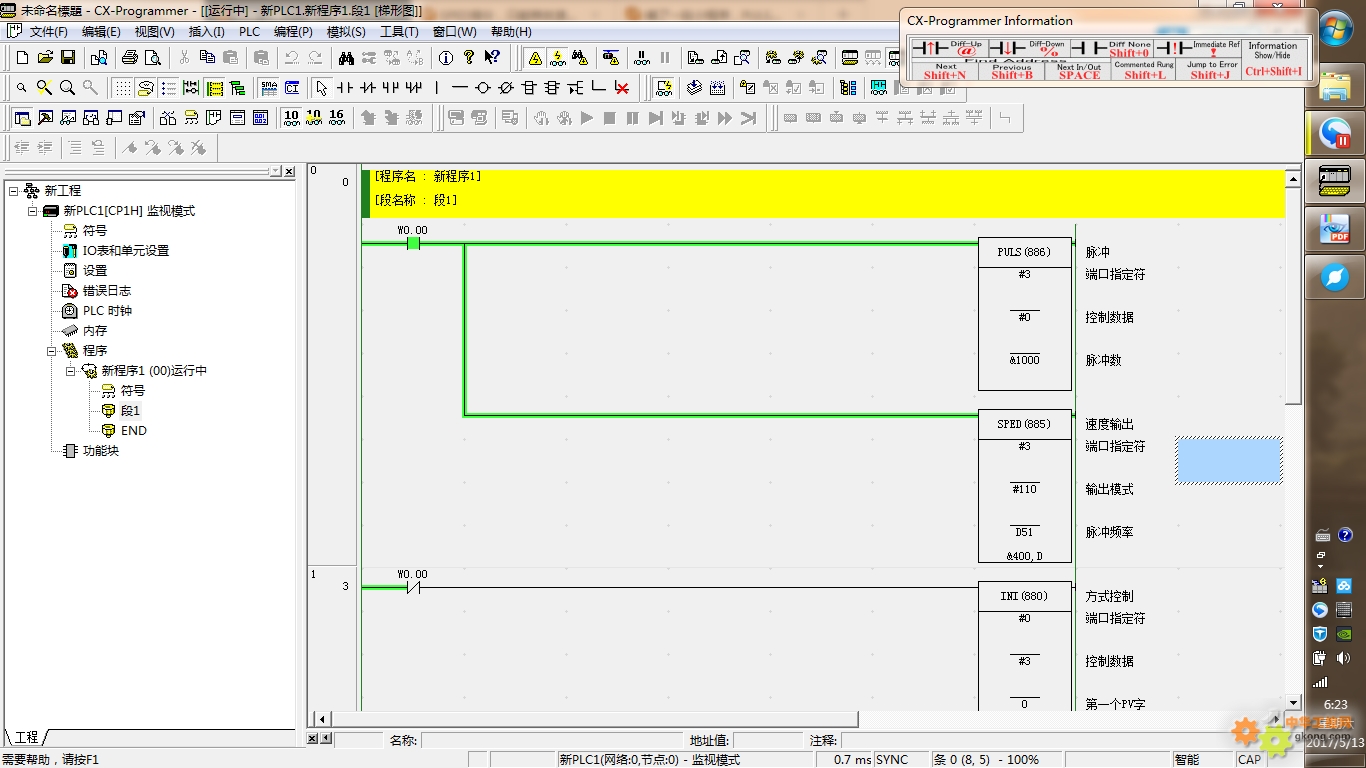
Task: Select PLC 时钟 in project tree
Action: [x=107, y=311]
